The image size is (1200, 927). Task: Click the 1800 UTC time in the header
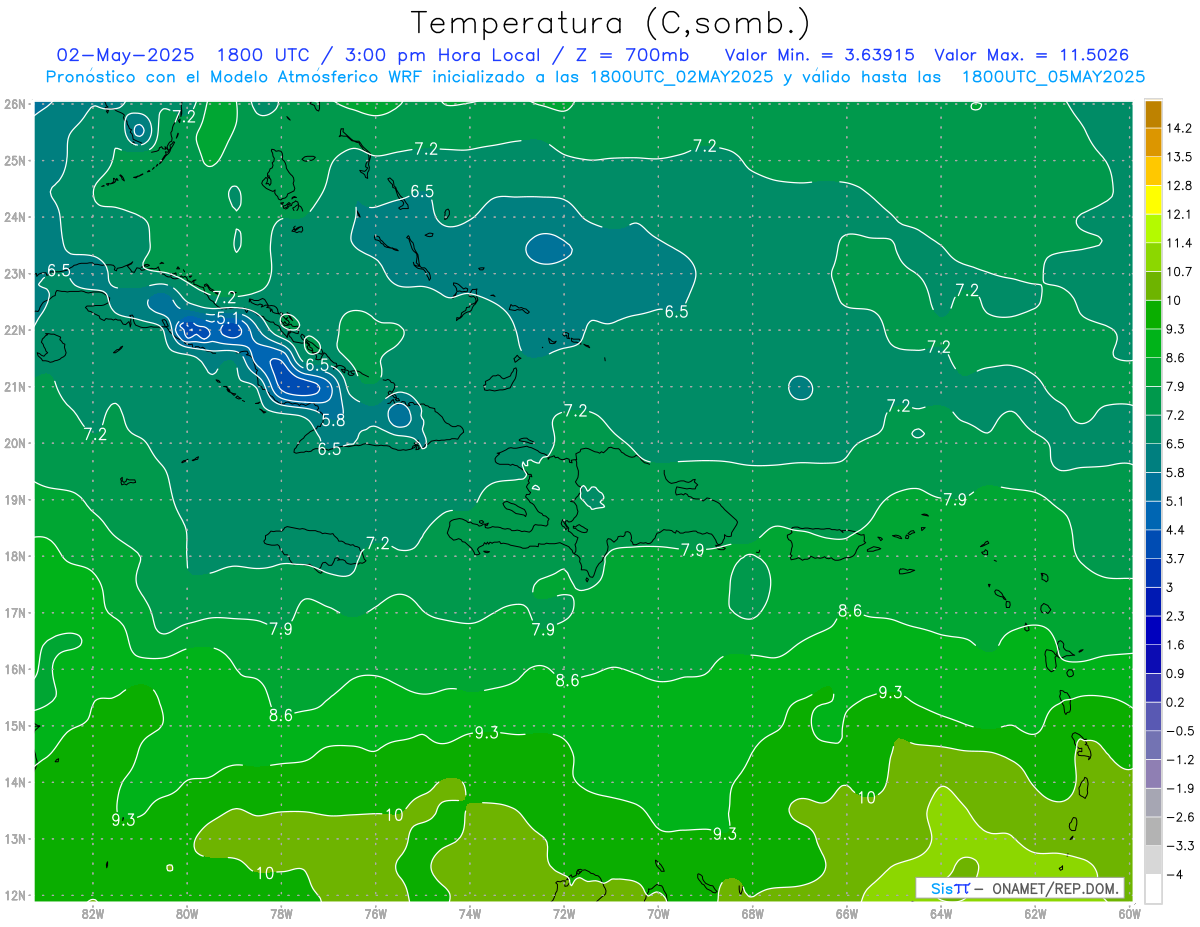(262, 55)
